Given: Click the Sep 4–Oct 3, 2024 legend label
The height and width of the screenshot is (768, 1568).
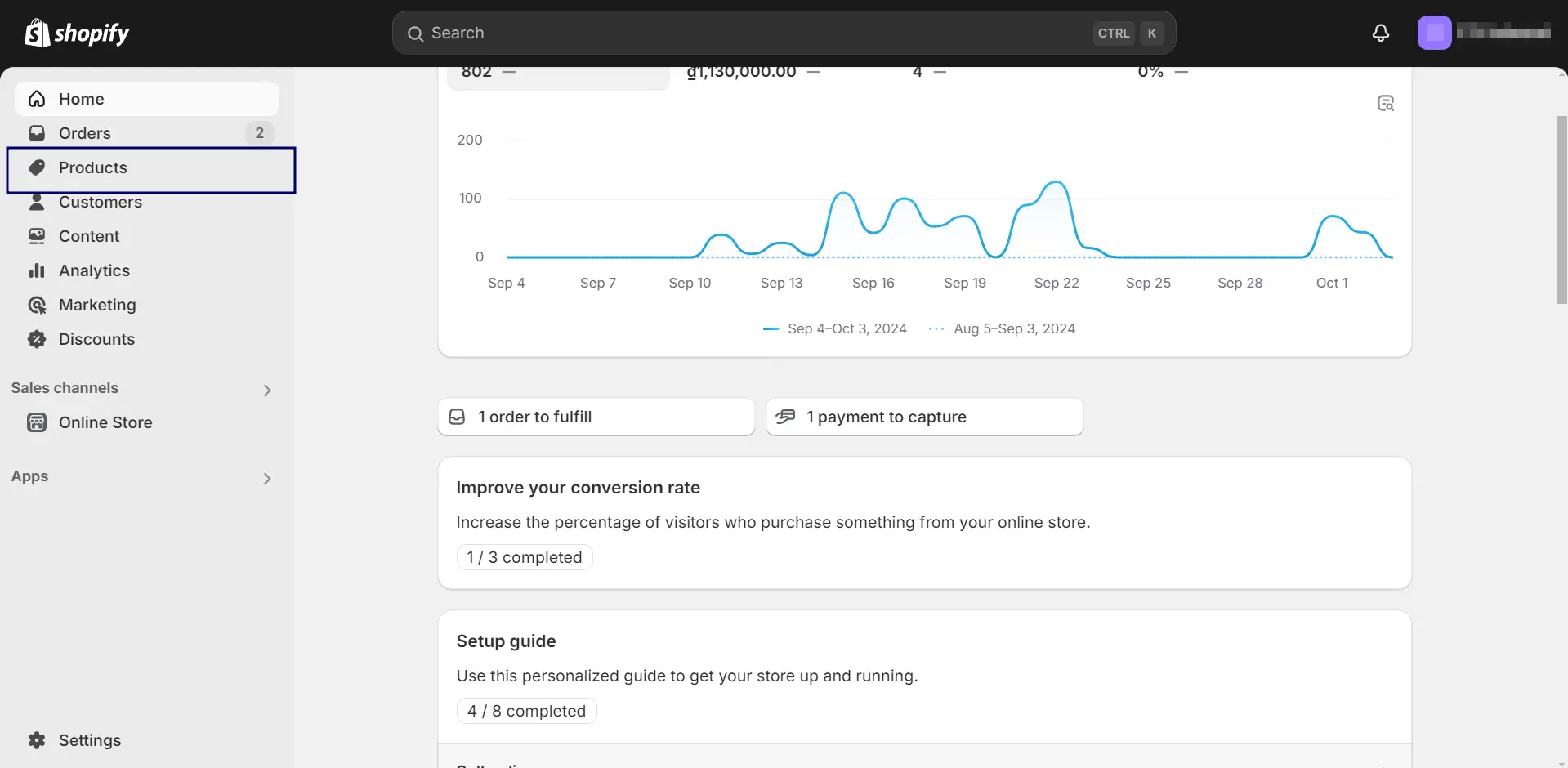Looking at the screenshot, I should pos(847,328).
